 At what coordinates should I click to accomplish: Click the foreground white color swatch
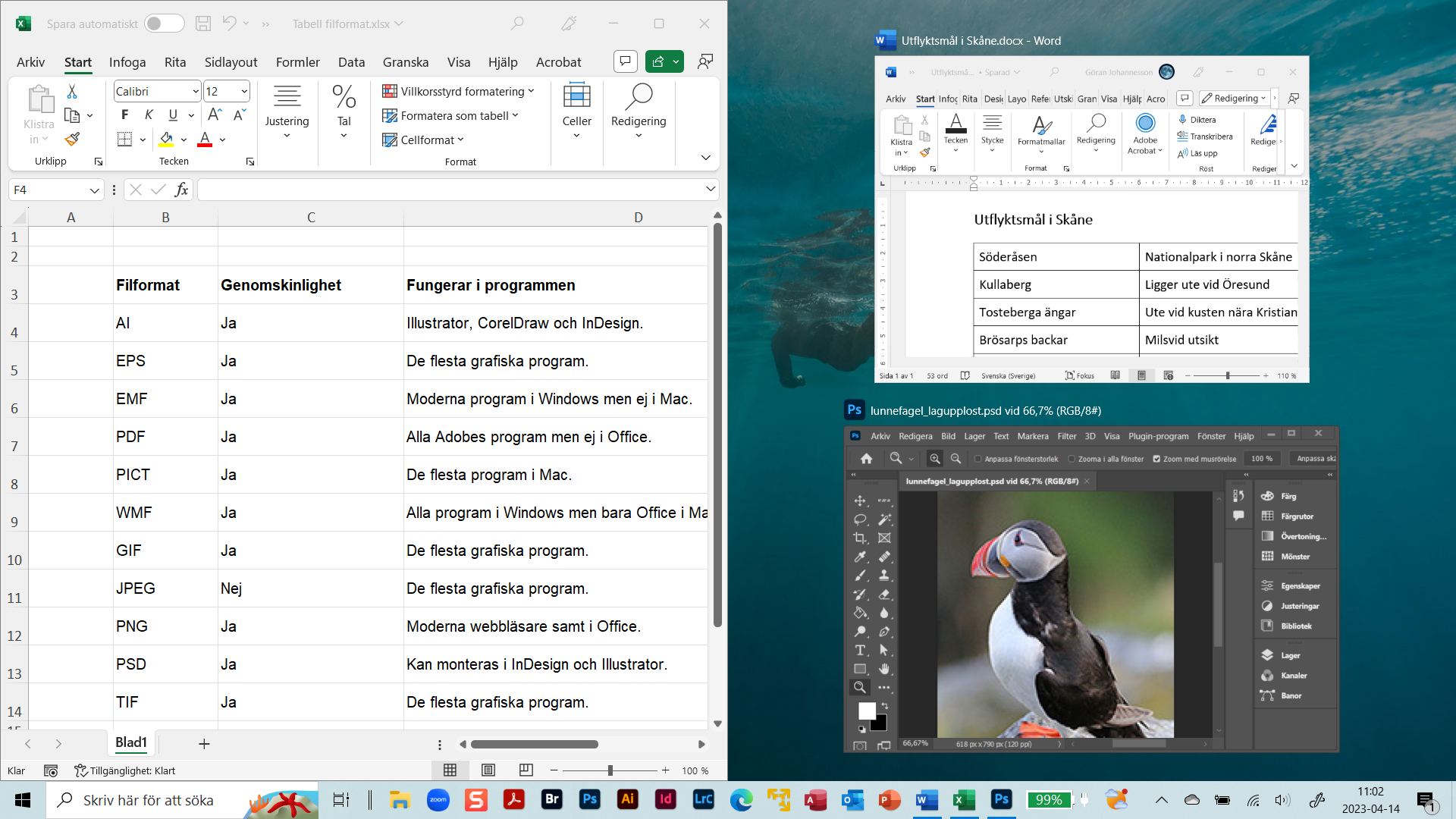coord(866,710)
